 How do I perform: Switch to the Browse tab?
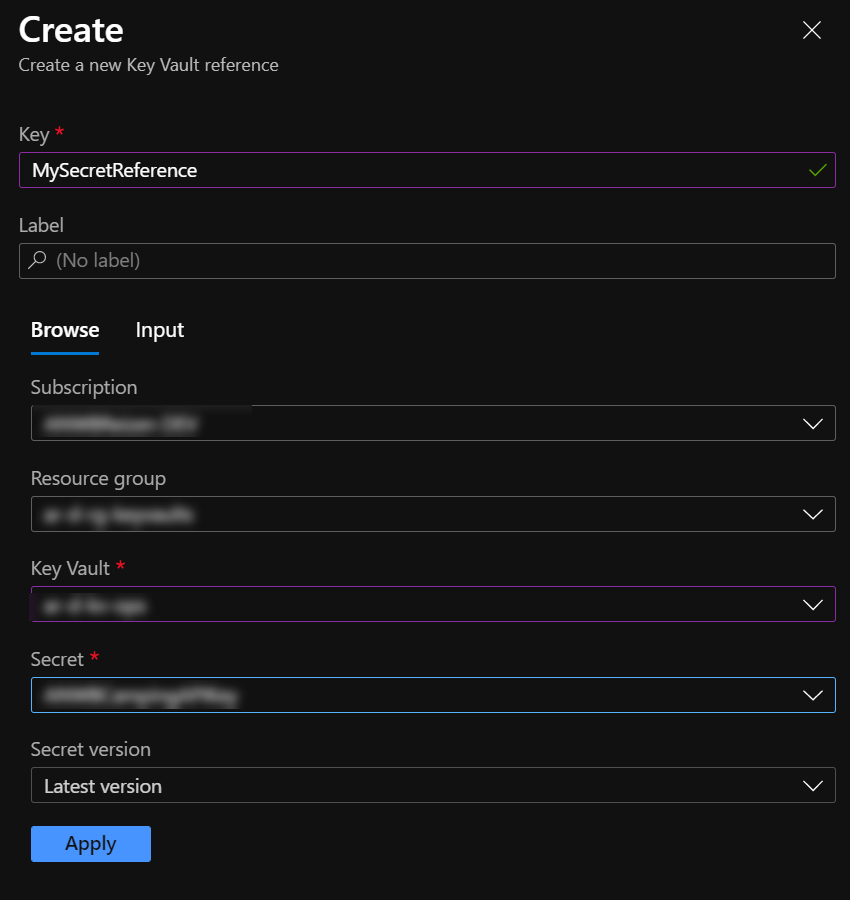coord(65,330)
